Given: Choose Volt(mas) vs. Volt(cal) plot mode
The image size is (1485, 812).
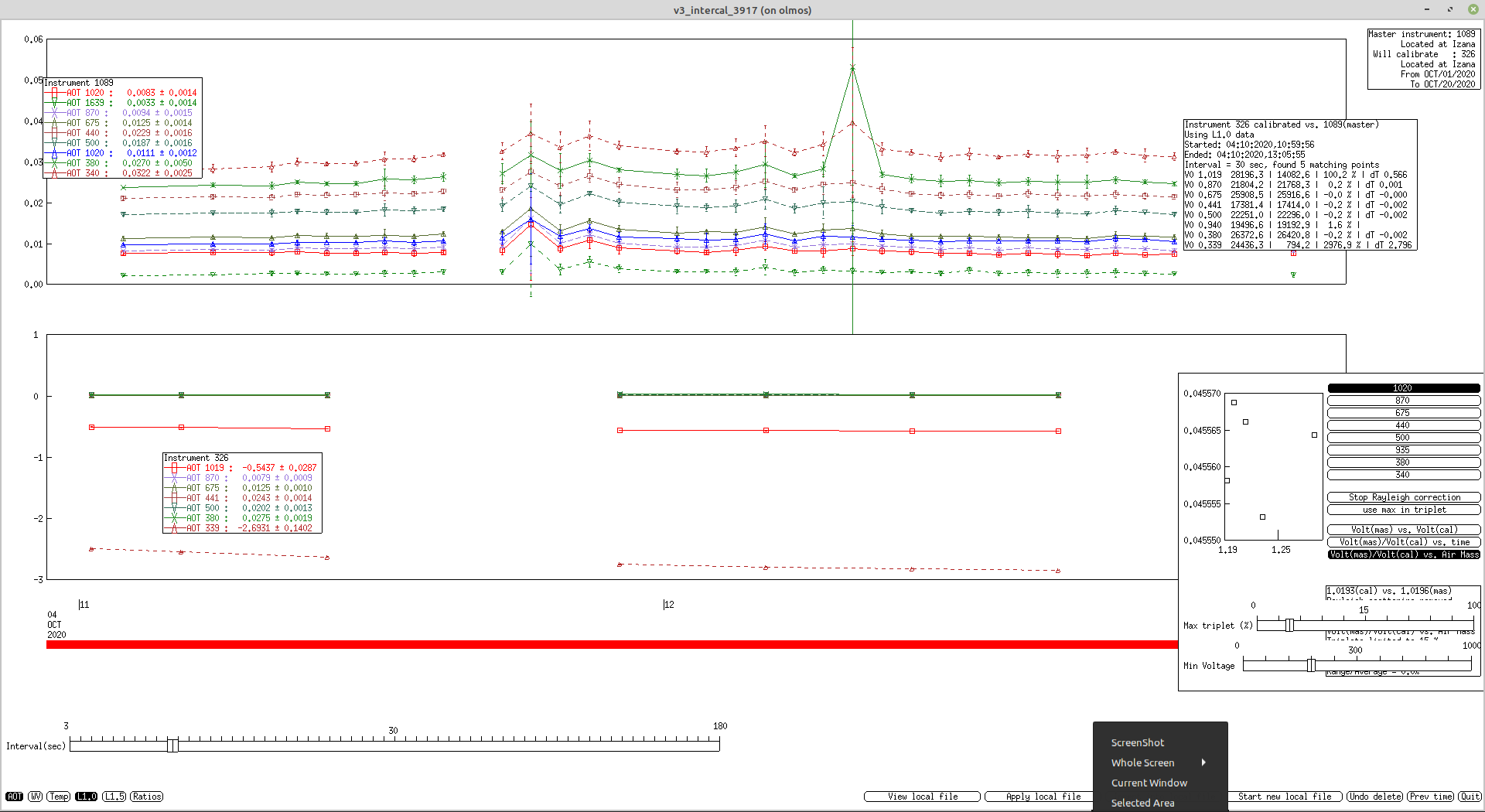Looking at the screenshot, I should tap(1404, 530).
